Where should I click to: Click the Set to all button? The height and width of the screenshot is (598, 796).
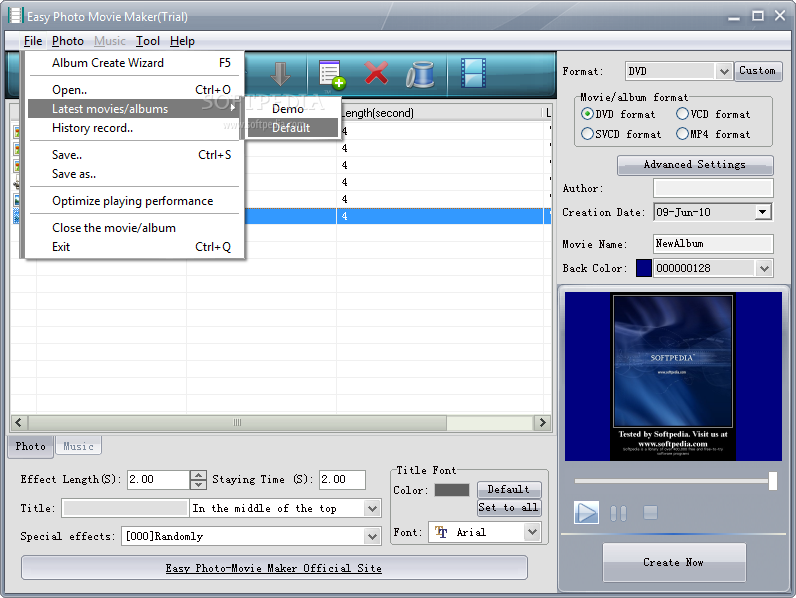pyautogui.click(x=509, y=507)
